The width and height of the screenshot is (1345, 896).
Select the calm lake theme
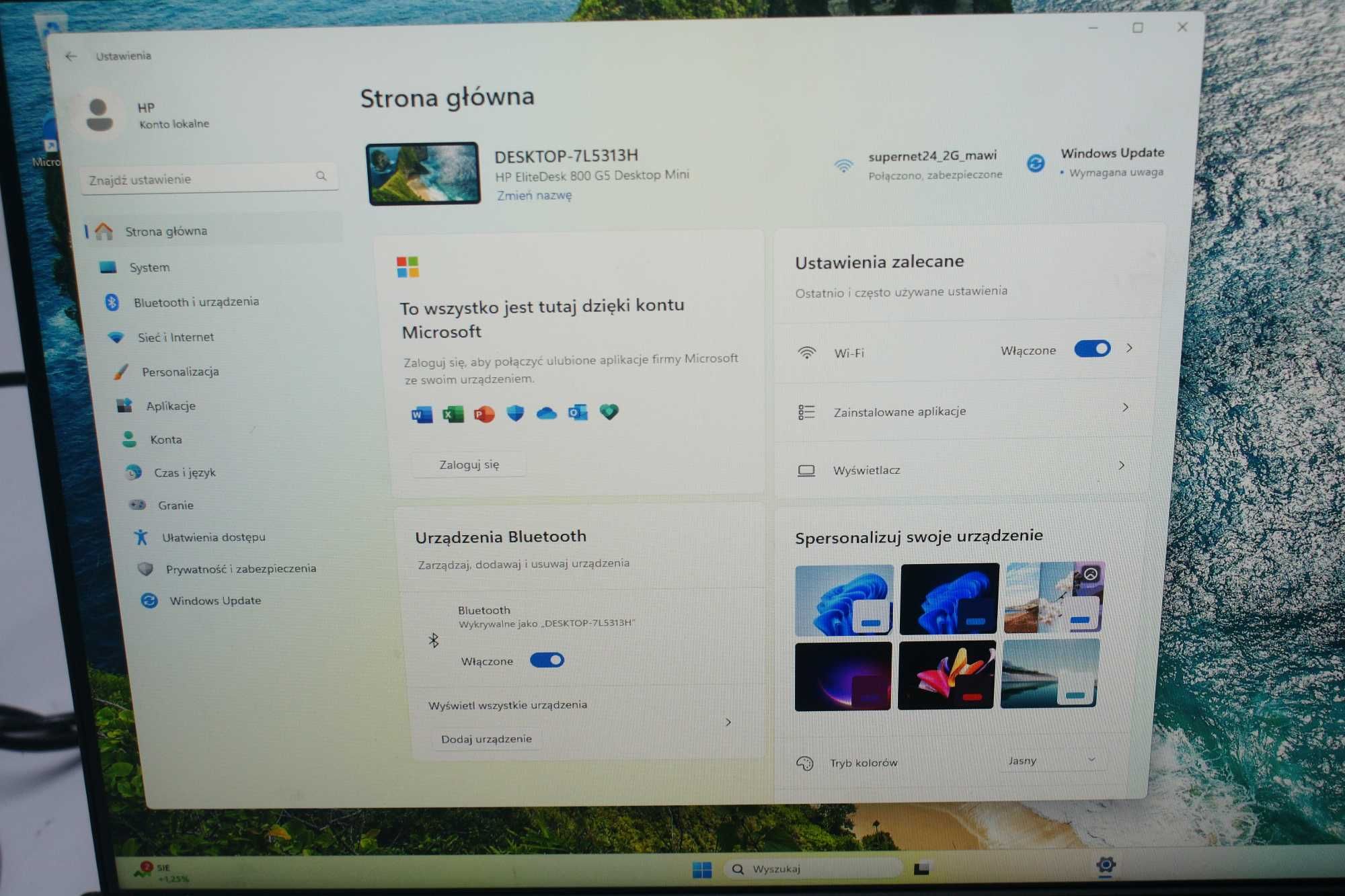pyautogui.click(x=1050, y=674)
